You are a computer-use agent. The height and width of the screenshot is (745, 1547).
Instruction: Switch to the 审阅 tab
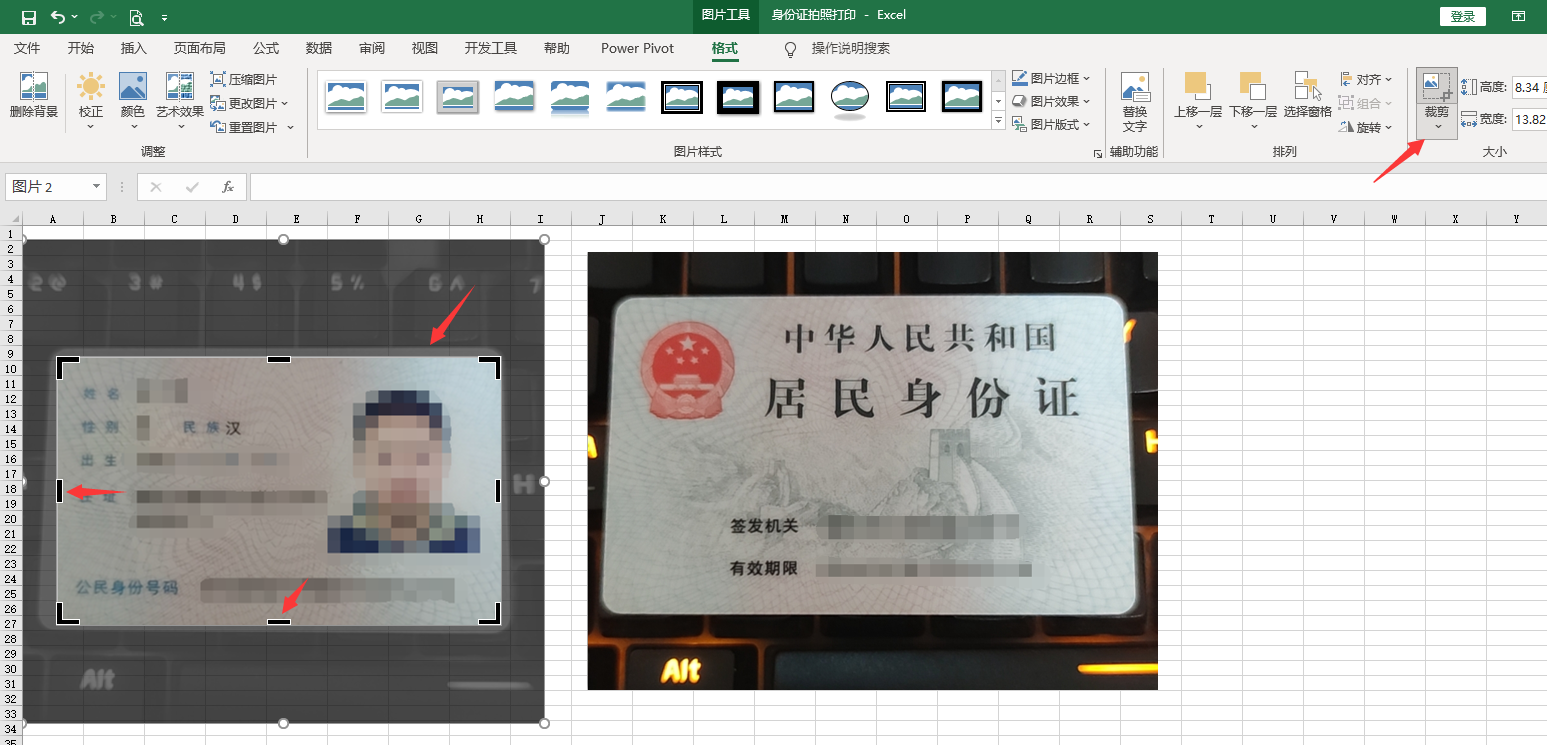pyautogui.click(x=372, y=48)
